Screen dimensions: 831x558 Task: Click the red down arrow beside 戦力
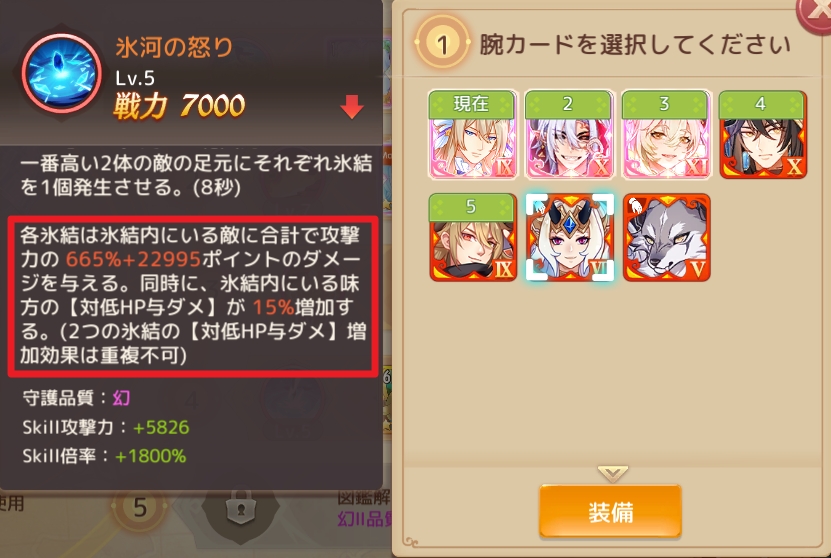click(x=352, y=107)
